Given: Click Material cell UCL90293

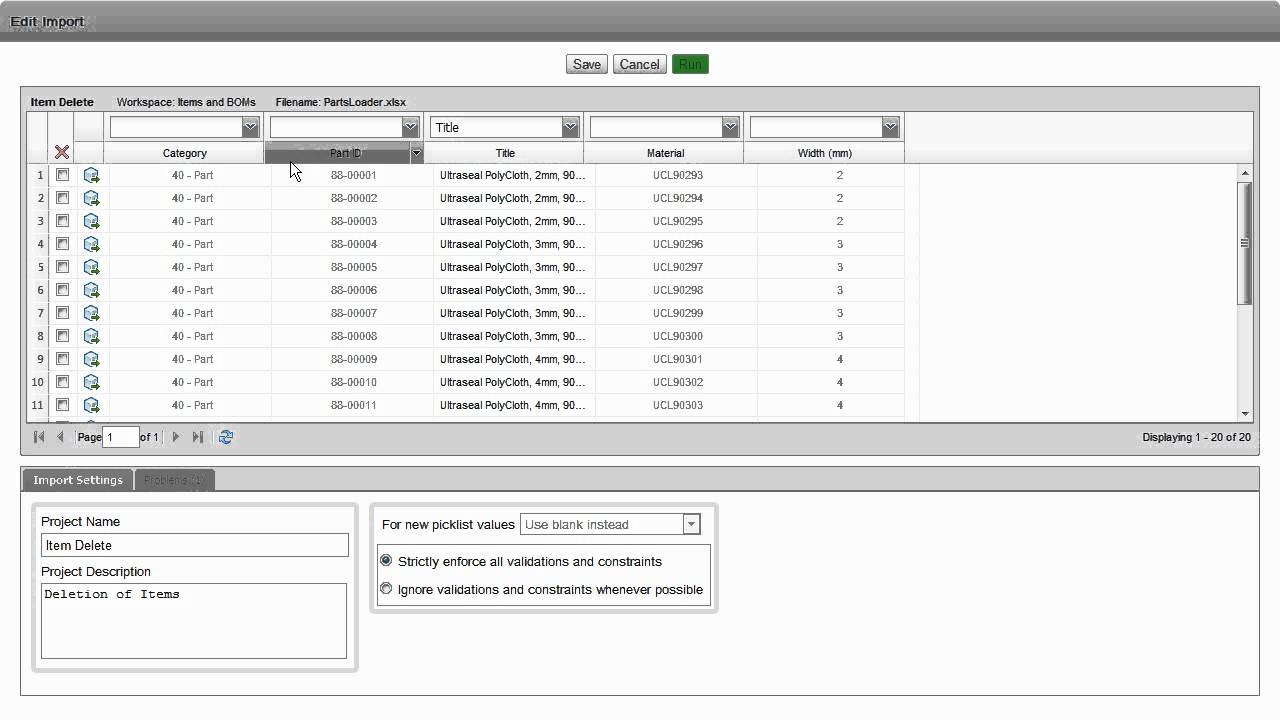Looking at the screenshot, I should [x=678, y=175].
